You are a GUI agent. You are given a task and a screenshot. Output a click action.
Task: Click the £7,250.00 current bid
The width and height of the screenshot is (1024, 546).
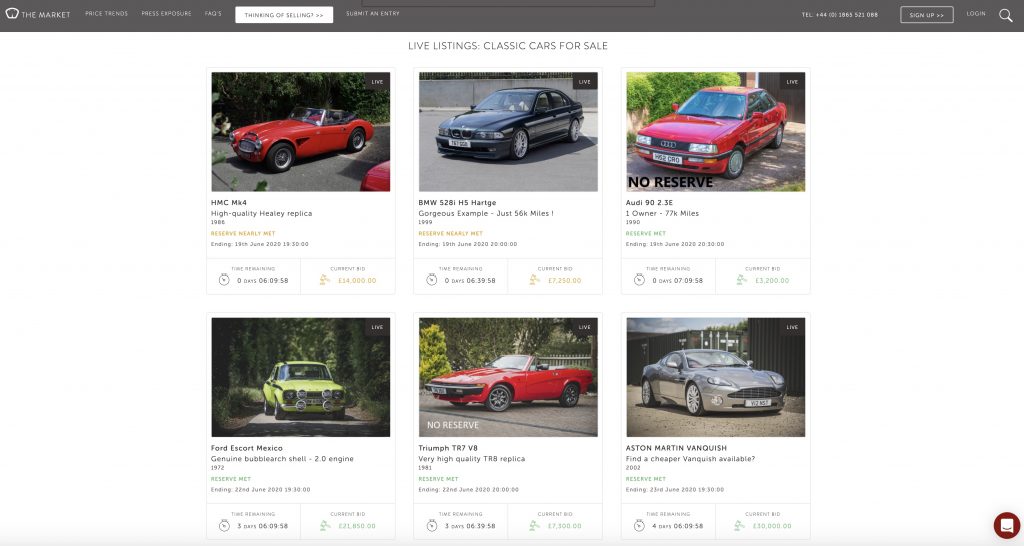[564, 281]
